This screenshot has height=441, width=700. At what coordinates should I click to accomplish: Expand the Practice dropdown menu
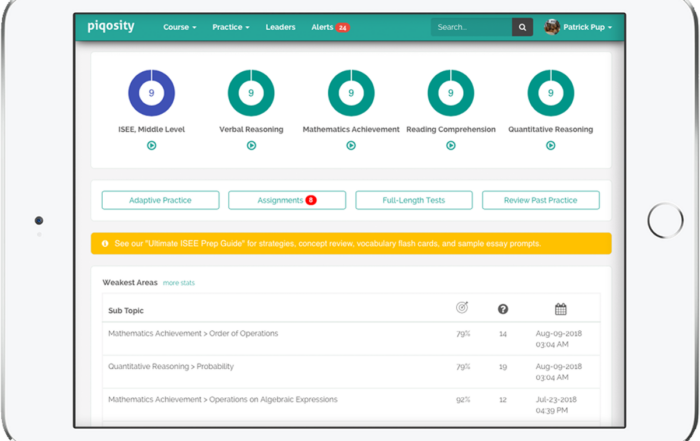click(x=230, y=27)
